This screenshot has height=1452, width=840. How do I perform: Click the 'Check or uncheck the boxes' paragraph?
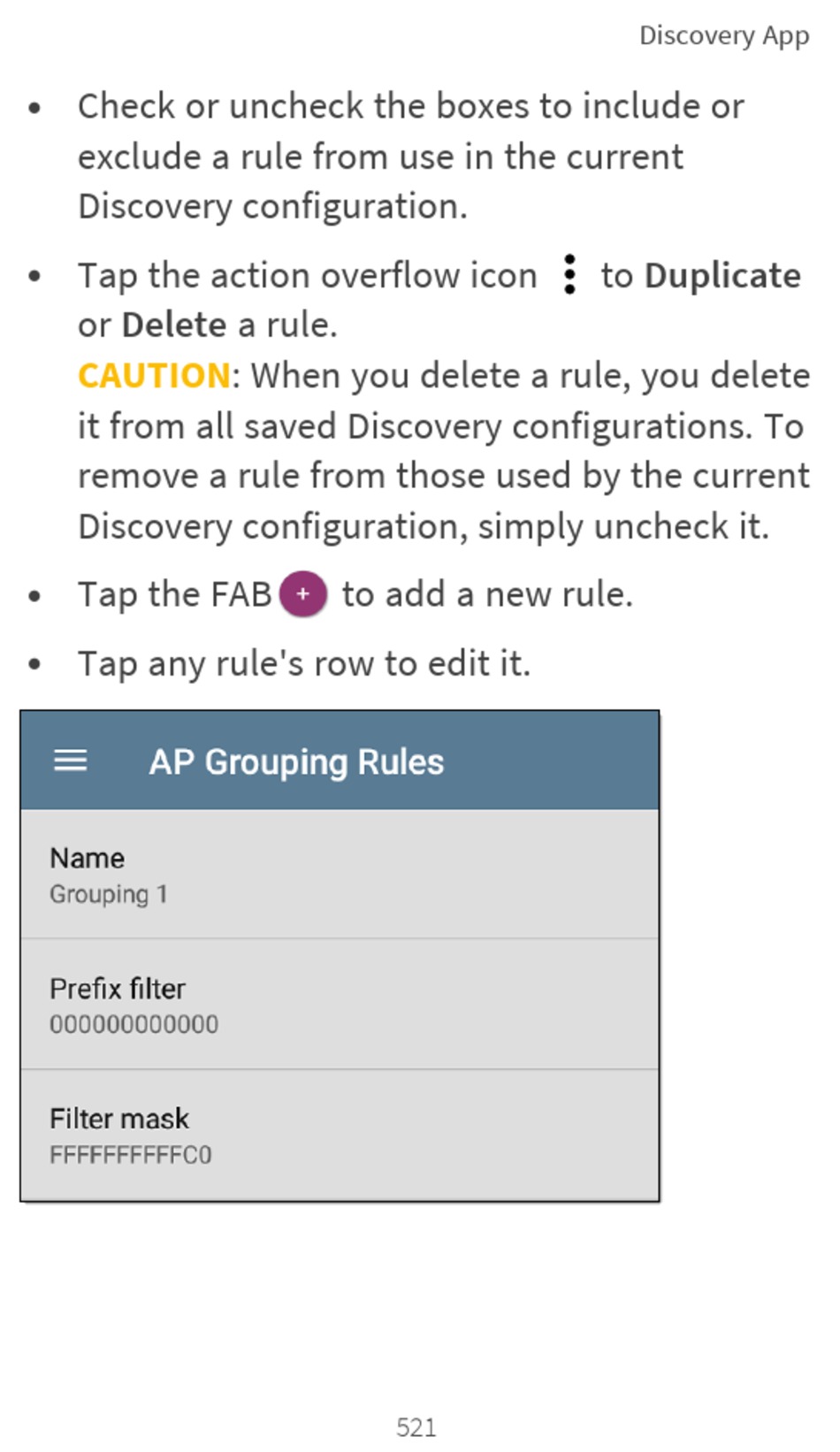point(411,156)
